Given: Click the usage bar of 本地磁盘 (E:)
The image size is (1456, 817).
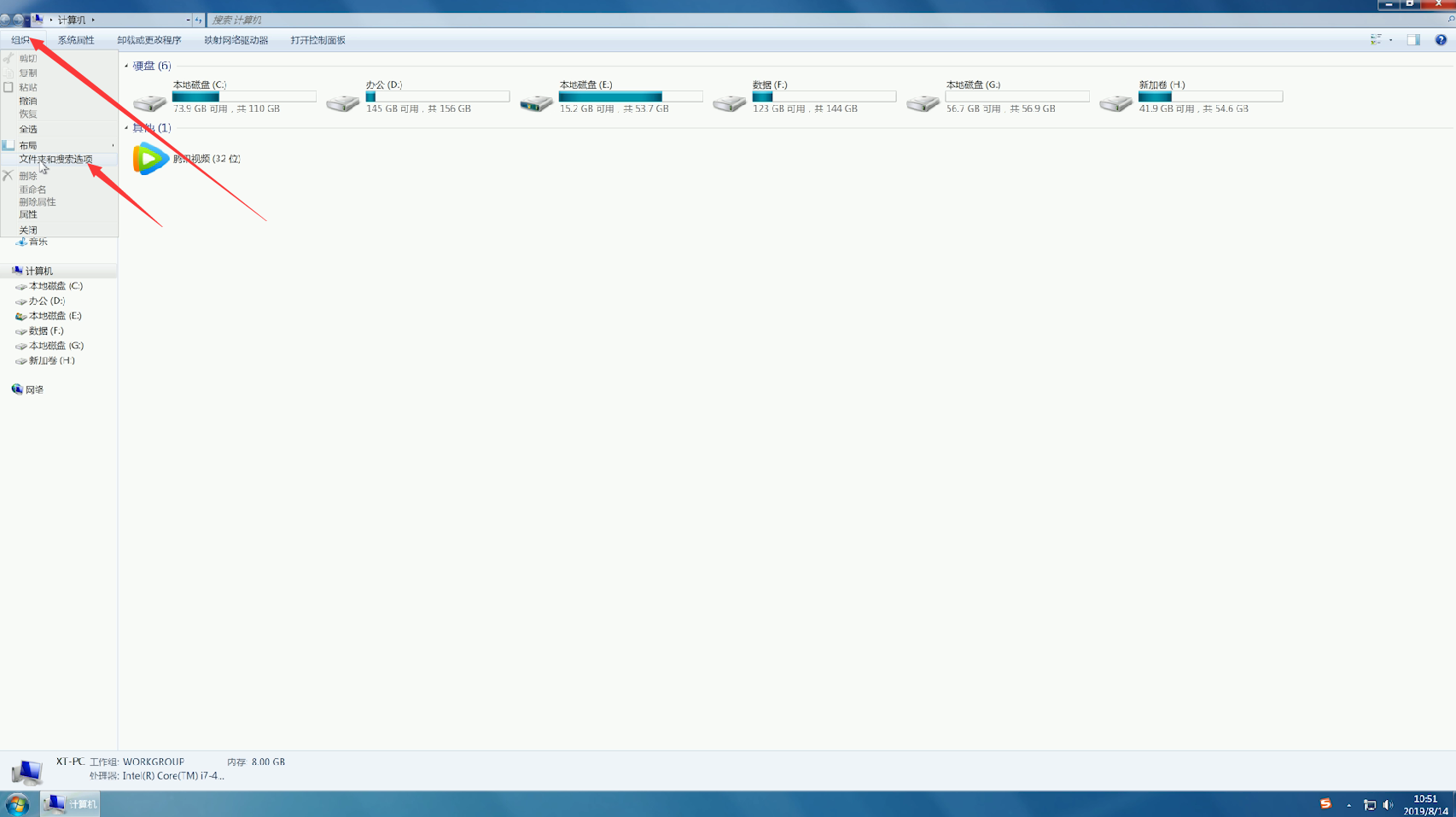Looking at the screenshot, I should point(631,96).
